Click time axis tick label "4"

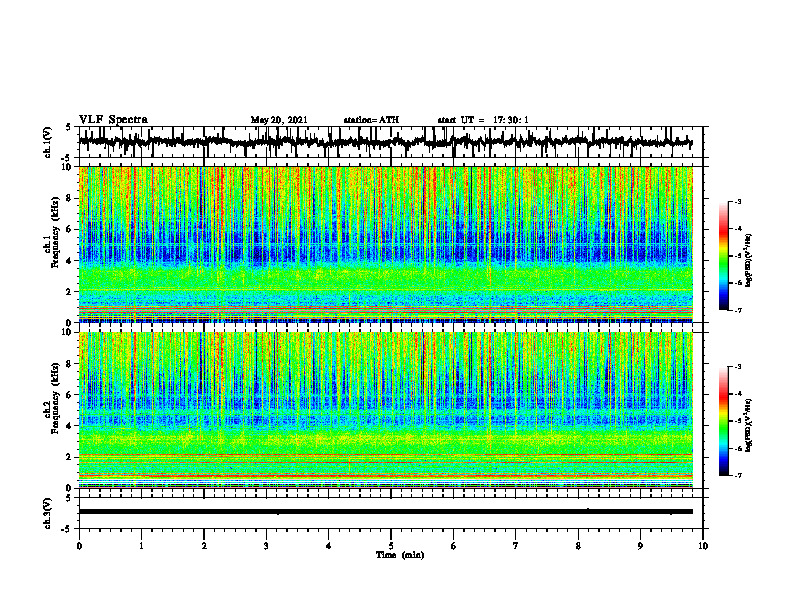[x=329, y=546]
